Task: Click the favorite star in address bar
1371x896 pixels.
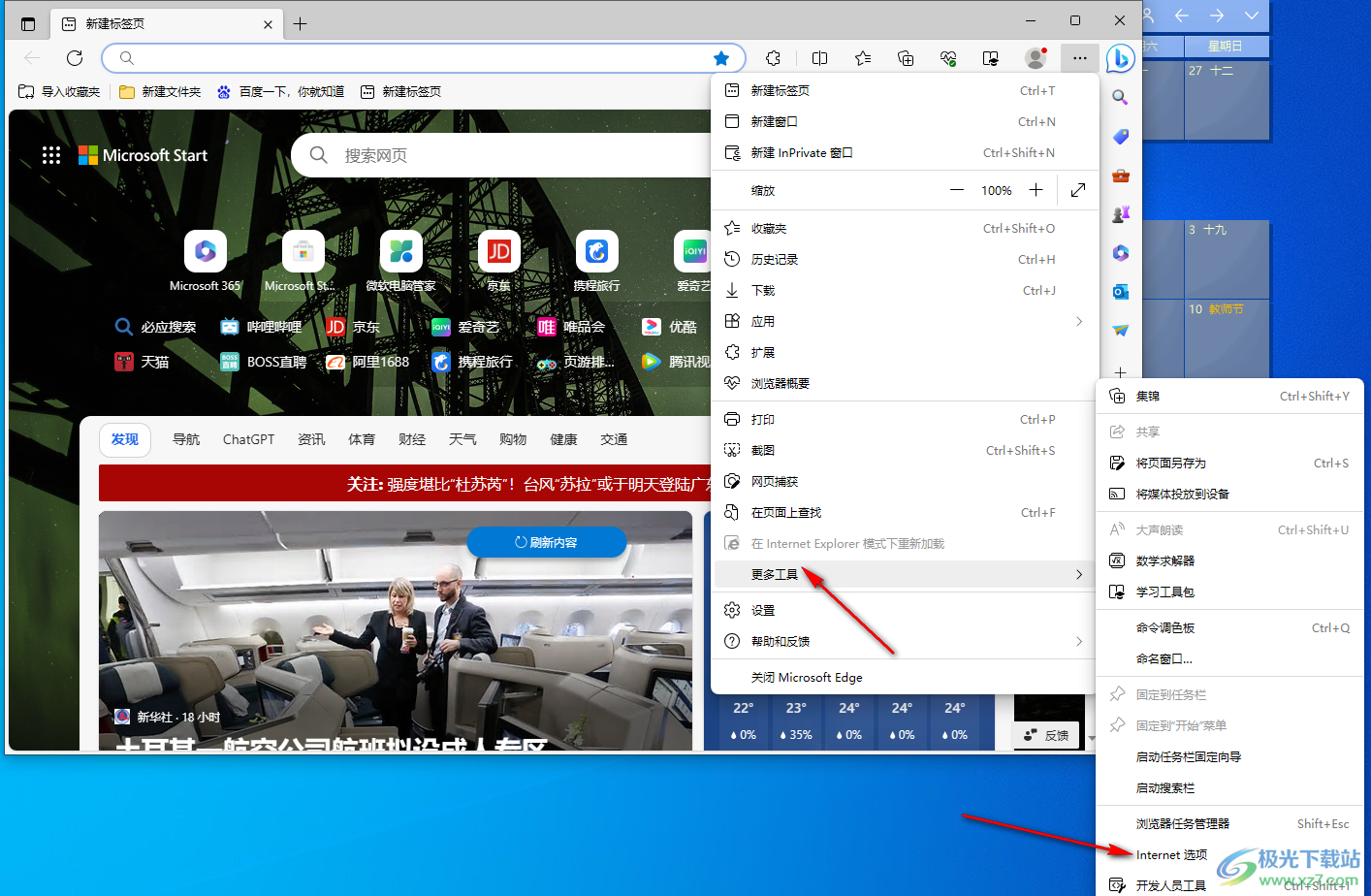Action: click(721, 58)
